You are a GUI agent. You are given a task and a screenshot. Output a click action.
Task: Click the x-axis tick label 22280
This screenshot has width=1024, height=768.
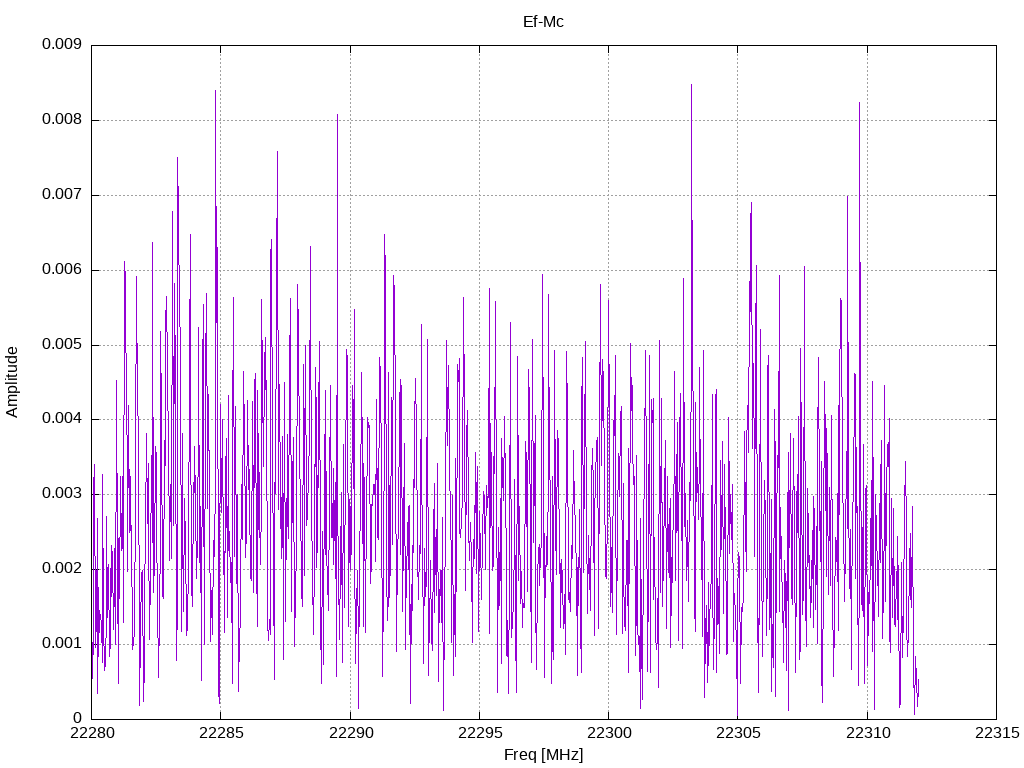pos(91,733)
